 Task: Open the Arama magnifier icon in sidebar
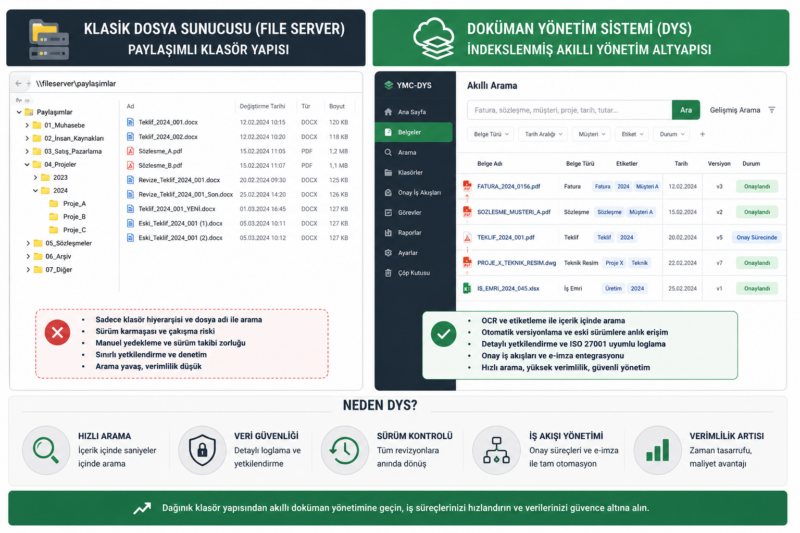coord(388,153)
